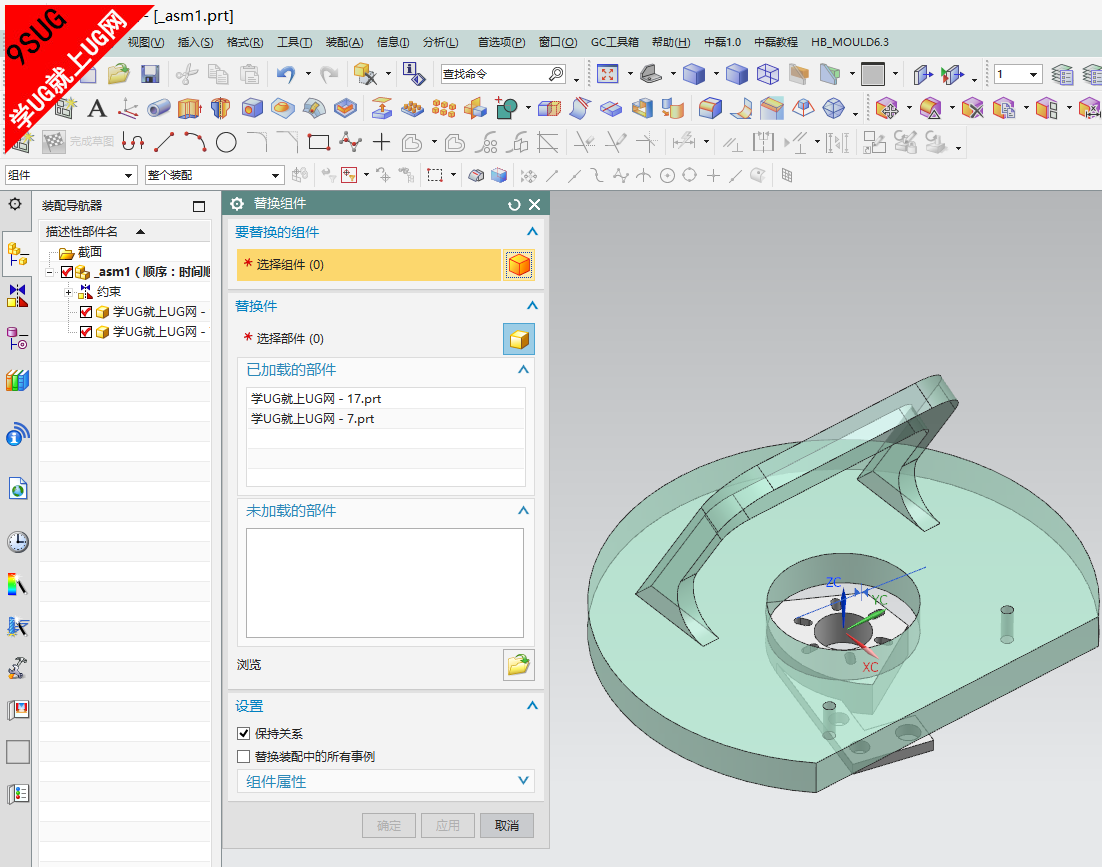Open the 装配(A) menu
This screenshot has height=867, width=1102.
(344, 42)
